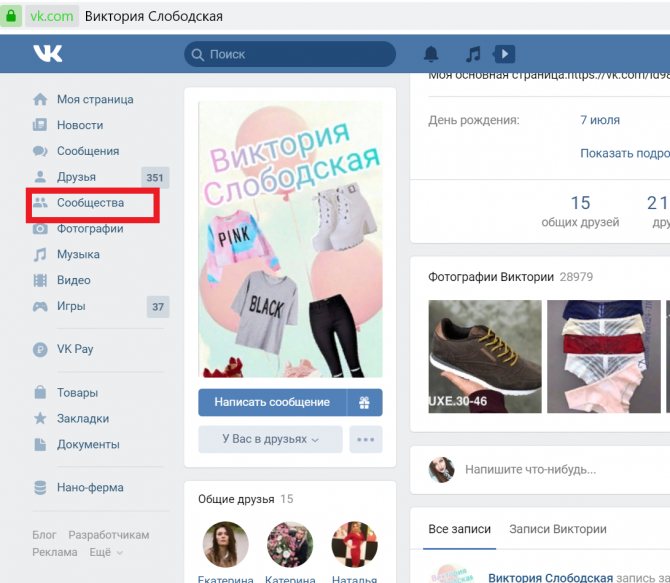
Task: Click the note icon beside Музыка
Action: 40,254
